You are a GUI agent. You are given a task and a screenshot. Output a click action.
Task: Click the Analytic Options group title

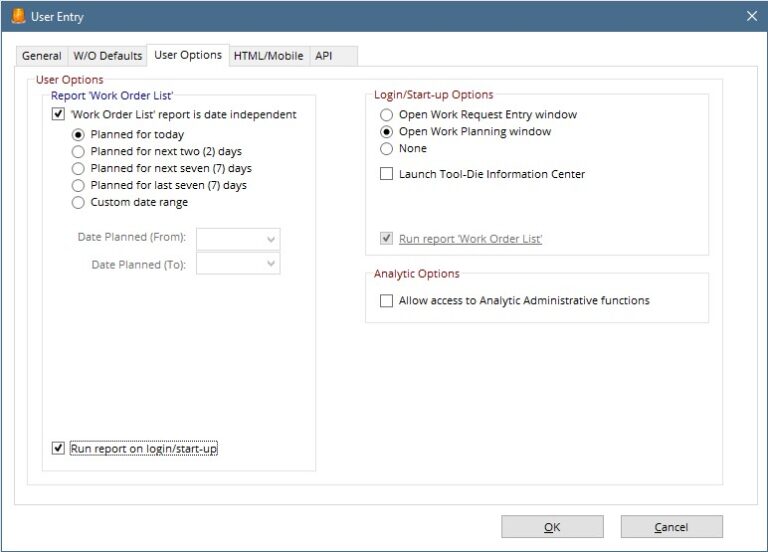point(417,274)
